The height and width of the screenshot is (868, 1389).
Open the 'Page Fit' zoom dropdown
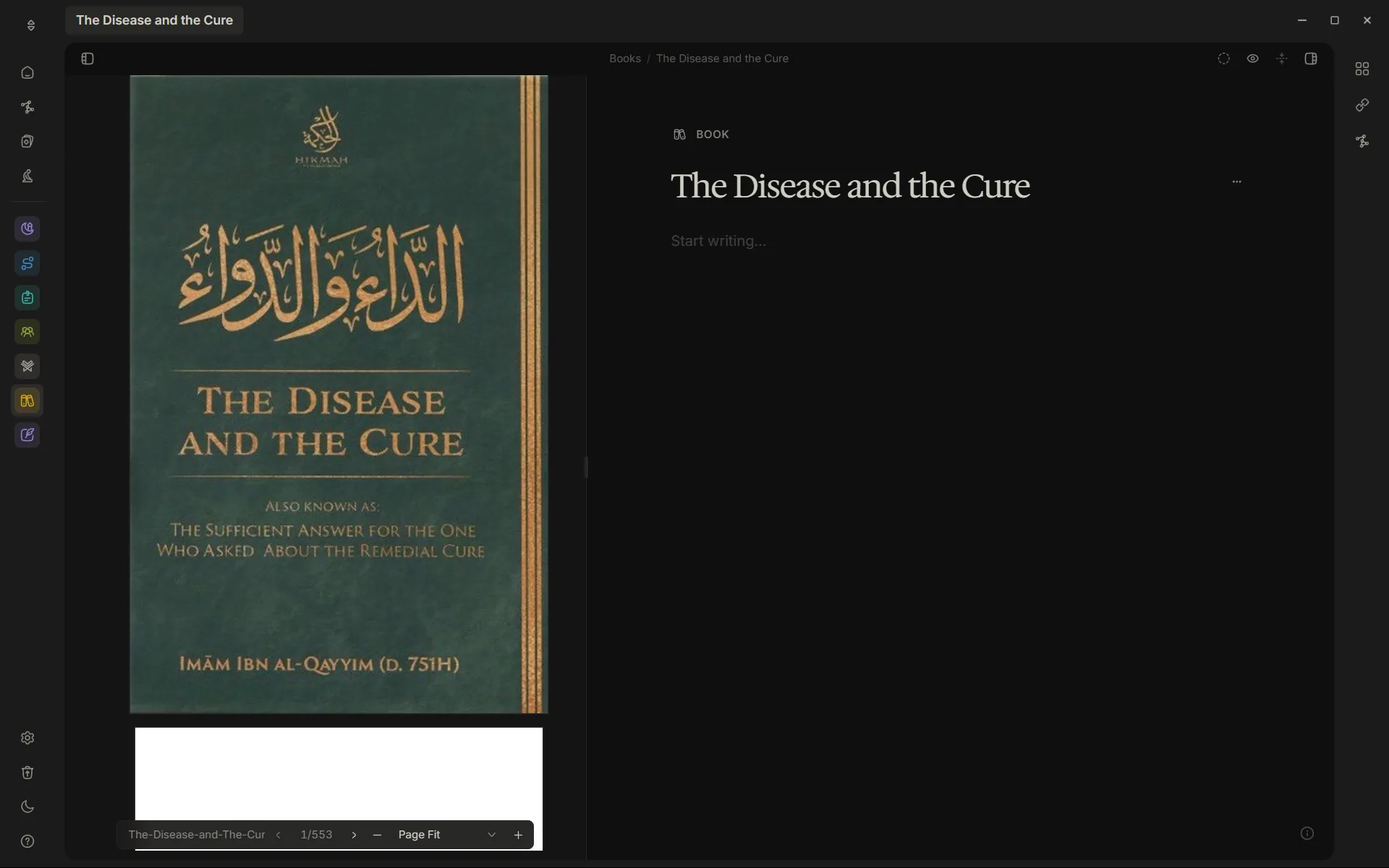pyautogui.click(x=446, y=835)
